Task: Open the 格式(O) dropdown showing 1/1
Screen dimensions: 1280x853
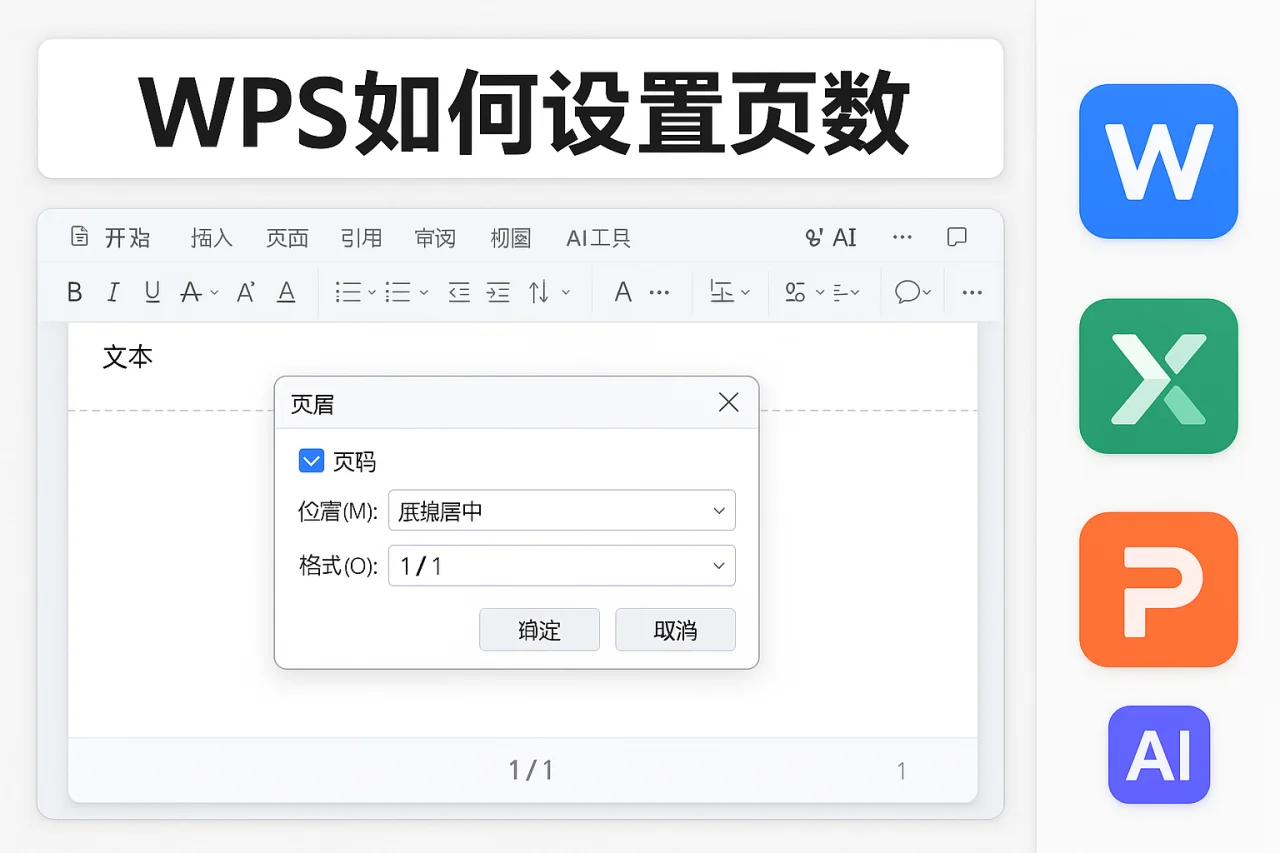Action: (561, 565)
